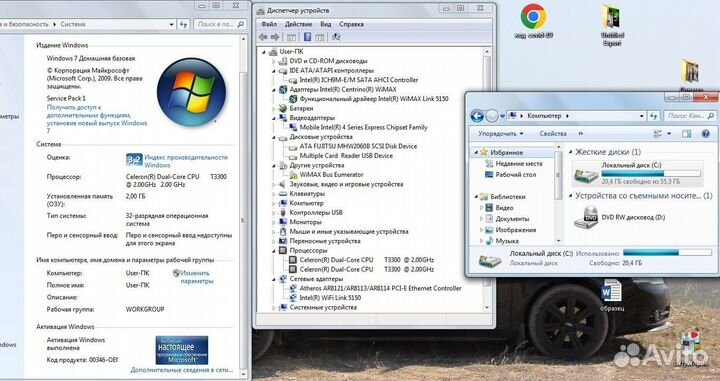
Task: Collapse the Жесткие диски (1) group
Action: click(571, 152)
